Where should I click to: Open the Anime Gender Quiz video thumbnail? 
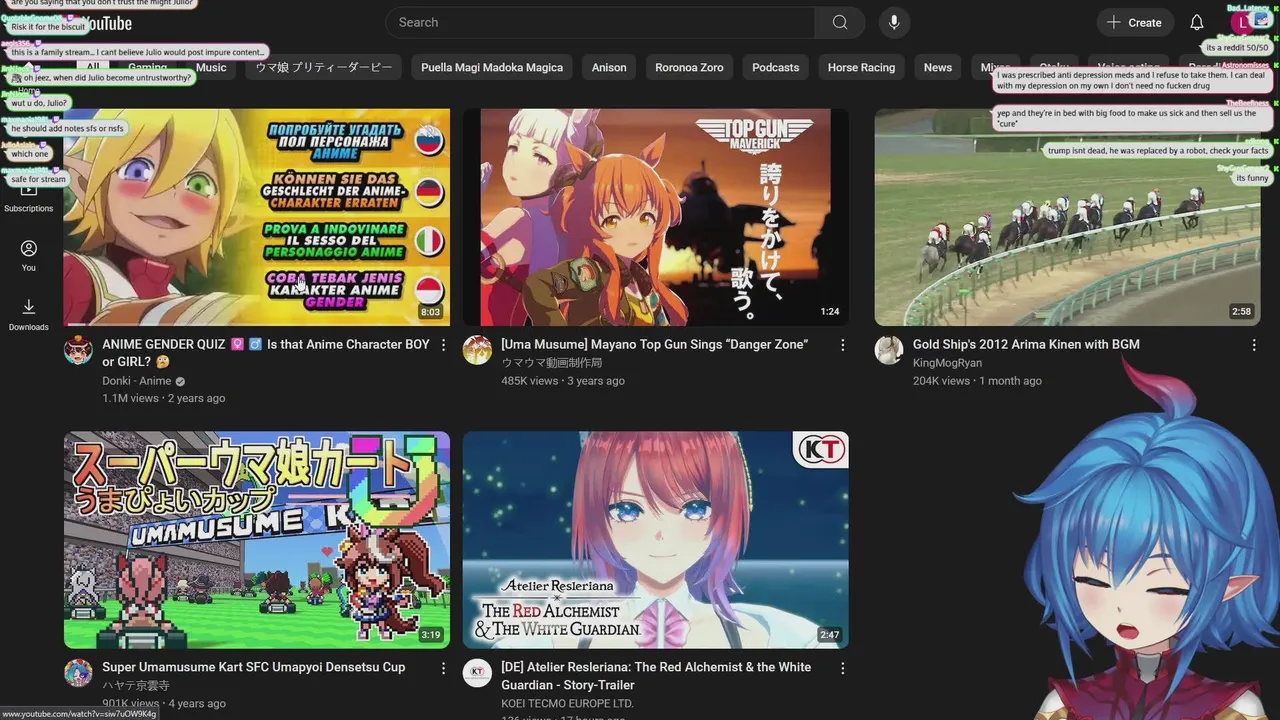(257, 217)
